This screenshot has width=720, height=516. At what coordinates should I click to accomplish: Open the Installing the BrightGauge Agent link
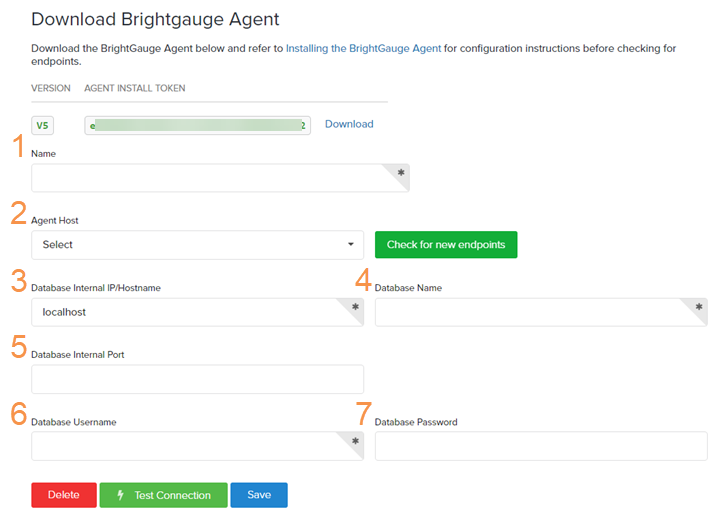[363, 48]
